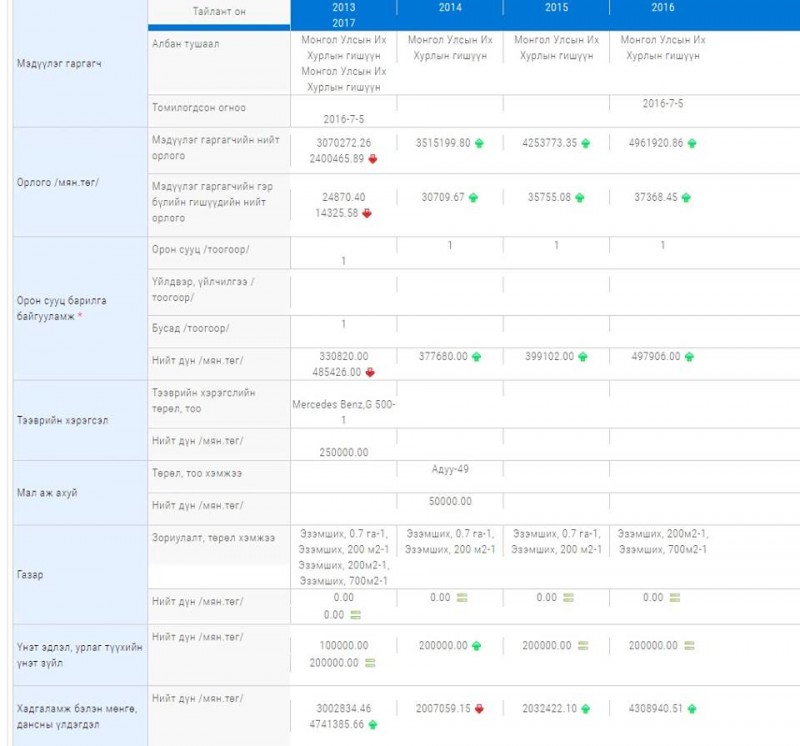
Task: Select the 2013 year column header
Action: (343, 8)
